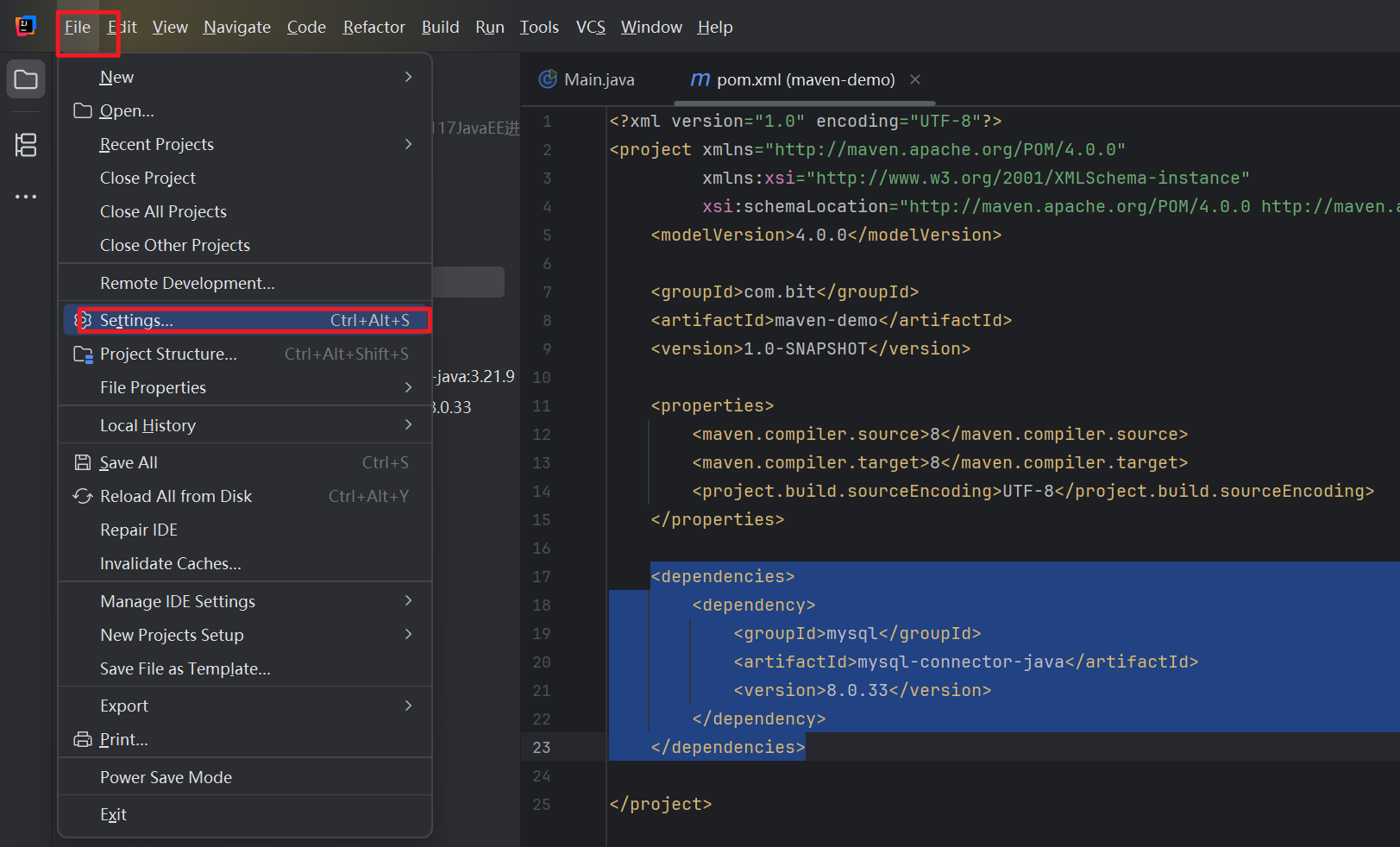Viewport: 1400px width, 847px height.
Task: Expand the File Properties submenu arrow
Action: 409,387
